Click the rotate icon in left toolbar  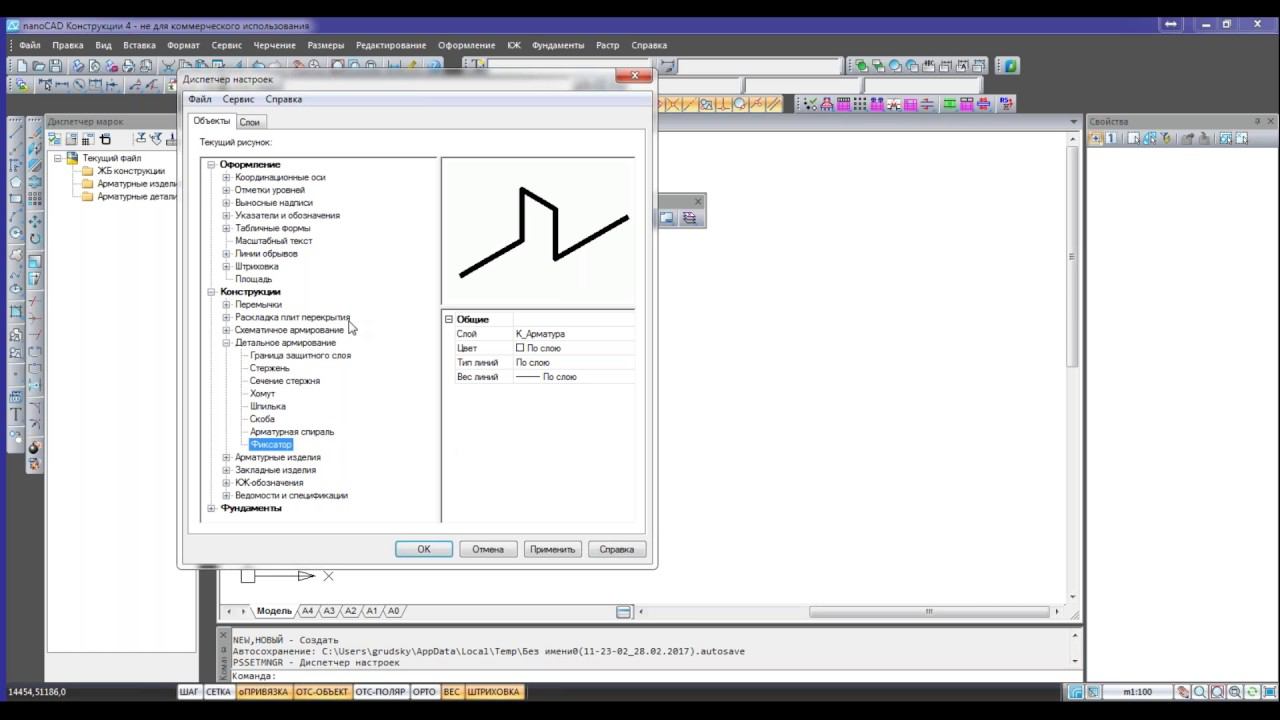34,239
